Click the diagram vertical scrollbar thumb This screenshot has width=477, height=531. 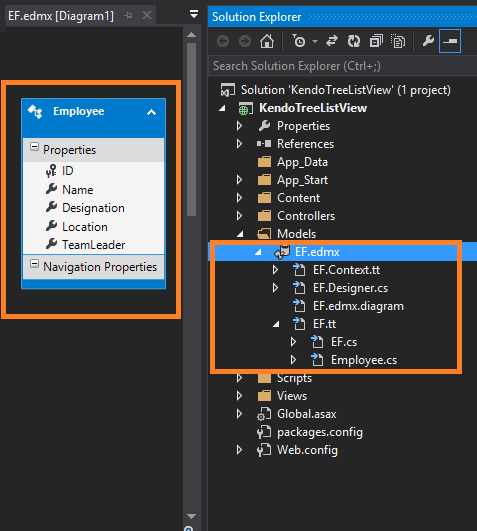[x=191, y=129]
